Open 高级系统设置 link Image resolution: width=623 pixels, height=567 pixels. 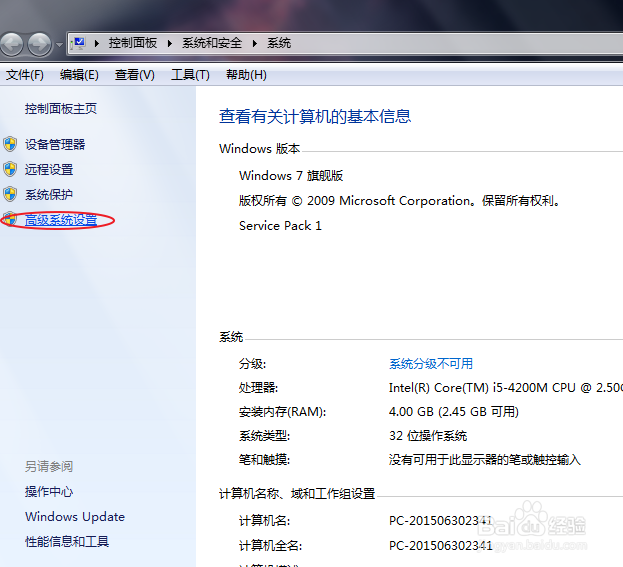pos(61,220)
